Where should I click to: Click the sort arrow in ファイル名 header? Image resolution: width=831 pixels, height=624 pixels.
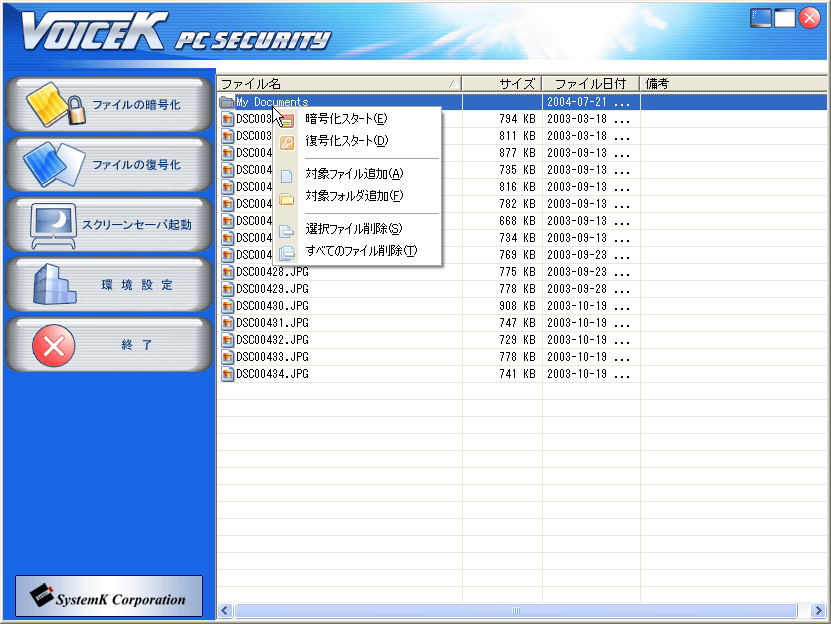(x=453, y=84)
